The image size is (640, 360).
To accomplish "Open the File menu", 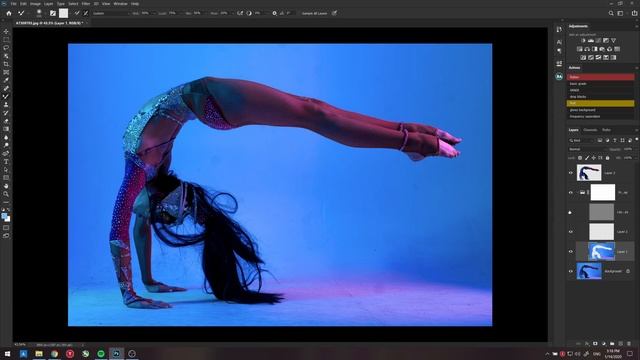I will click(13, 4).
